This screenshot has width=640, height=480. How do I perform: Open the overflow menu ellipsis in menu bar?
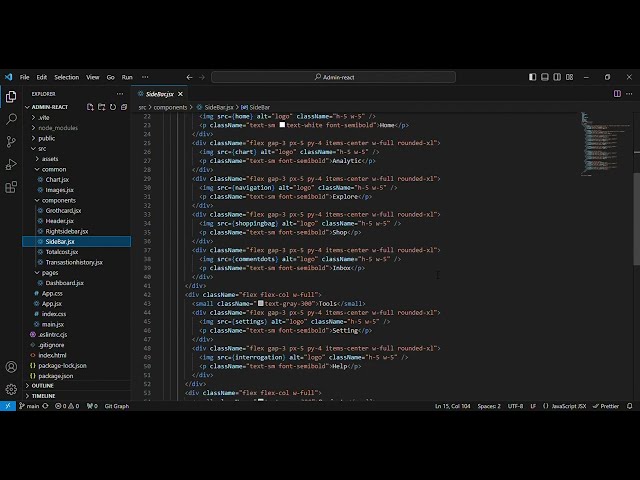[145, 77]
